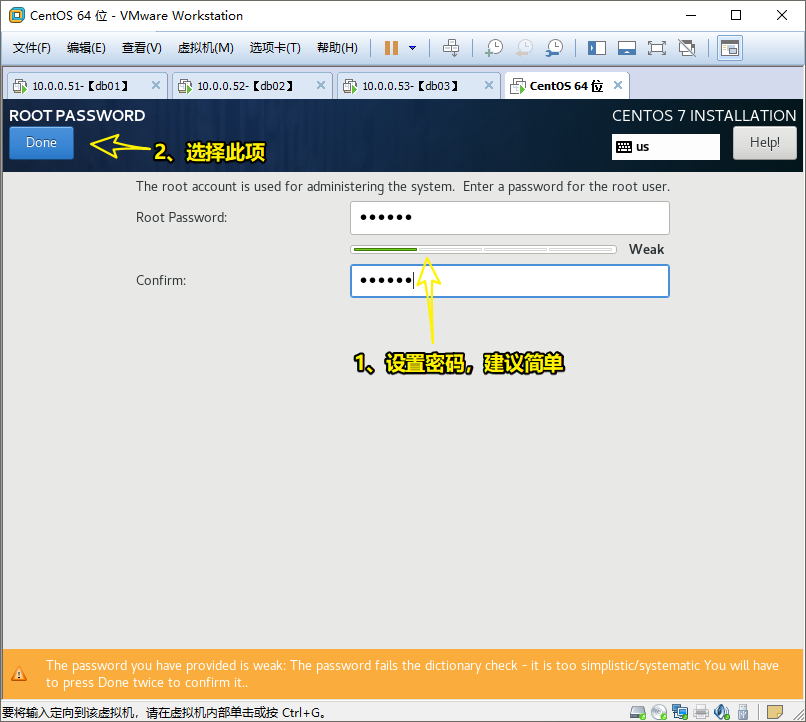Open the 选项卡(T) menu
The height and width of the screenshot is (722, 806).
(x=275, y=48)
